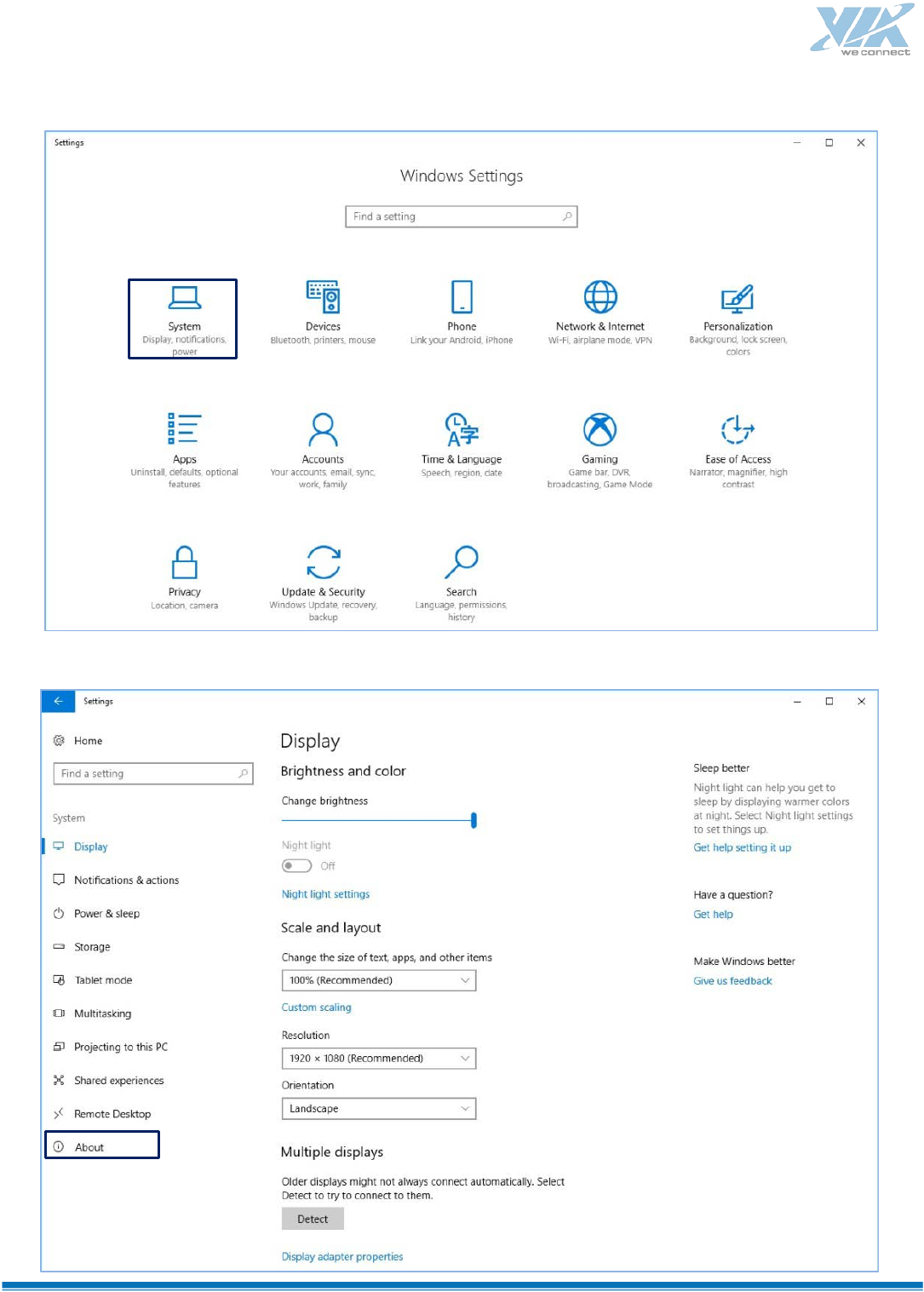This screenshot has width=924, height=1292.
Task: Click the sidebar Find a setting field
Action: click(152, 773)
